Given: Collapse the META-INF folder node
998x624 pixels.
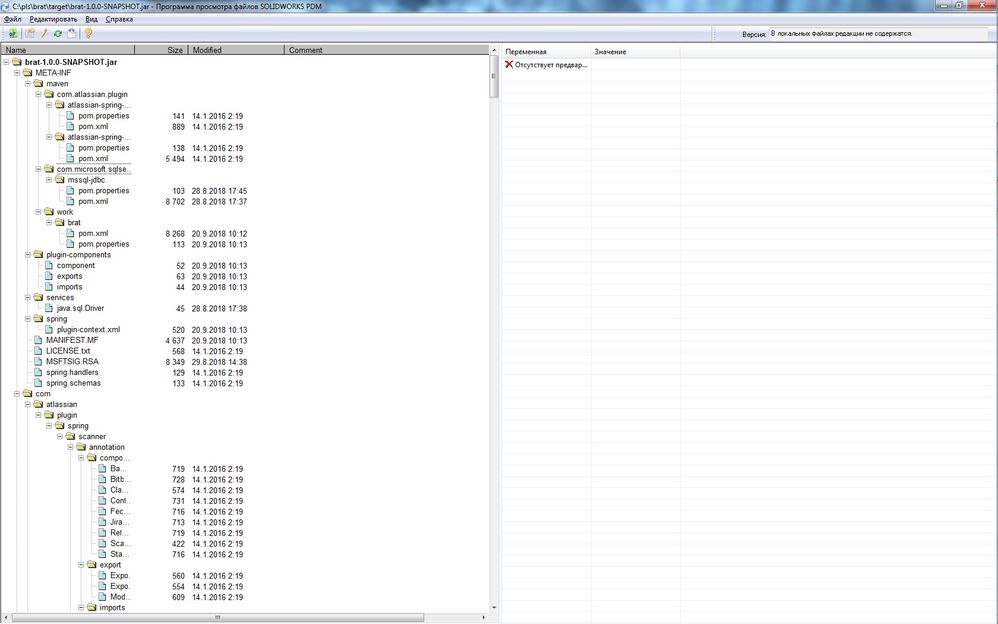Looking at the screenshot, I should [x=17, y=73].
